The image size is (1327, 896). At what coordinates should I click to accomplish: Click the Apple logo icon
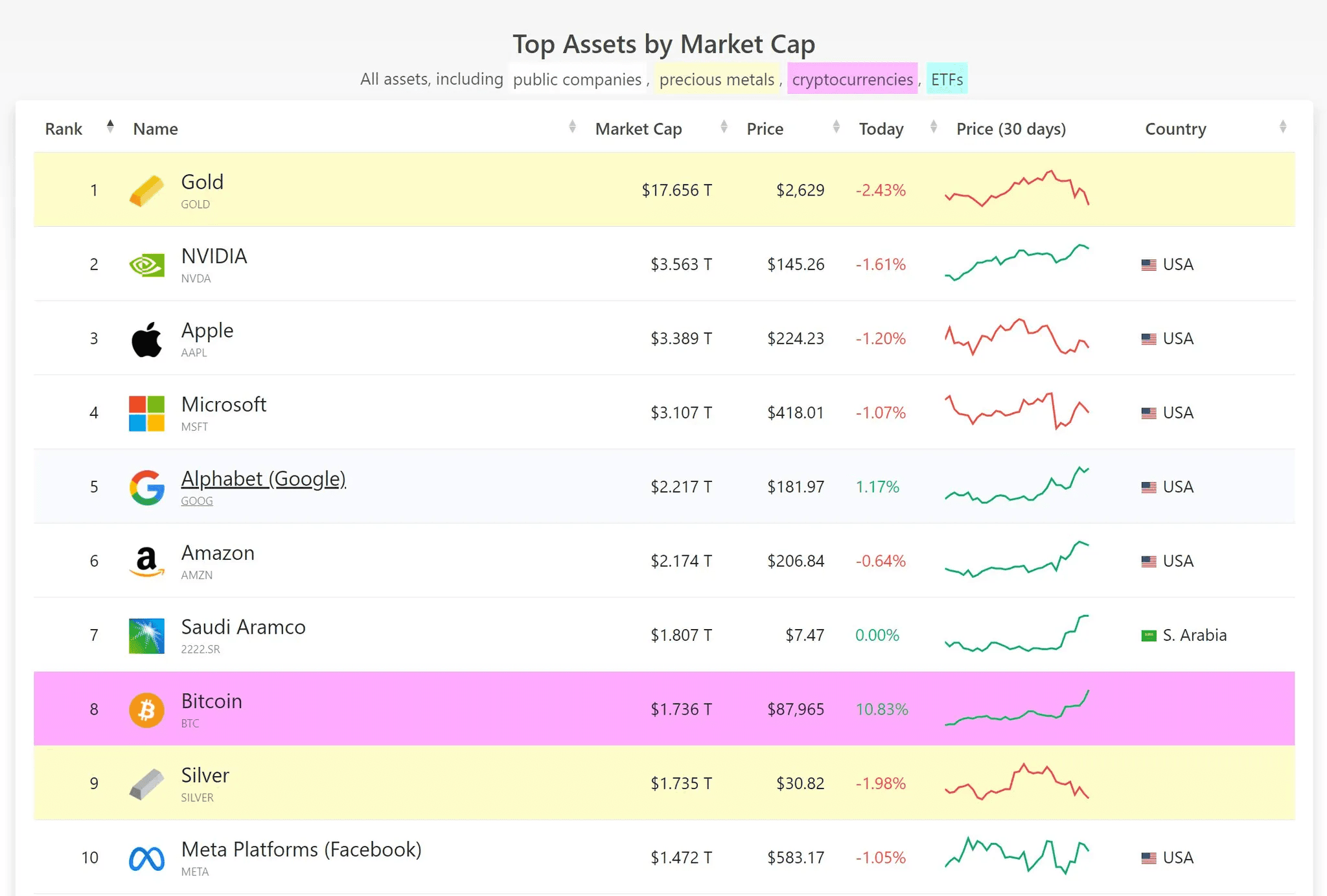[x=146, y=339]
